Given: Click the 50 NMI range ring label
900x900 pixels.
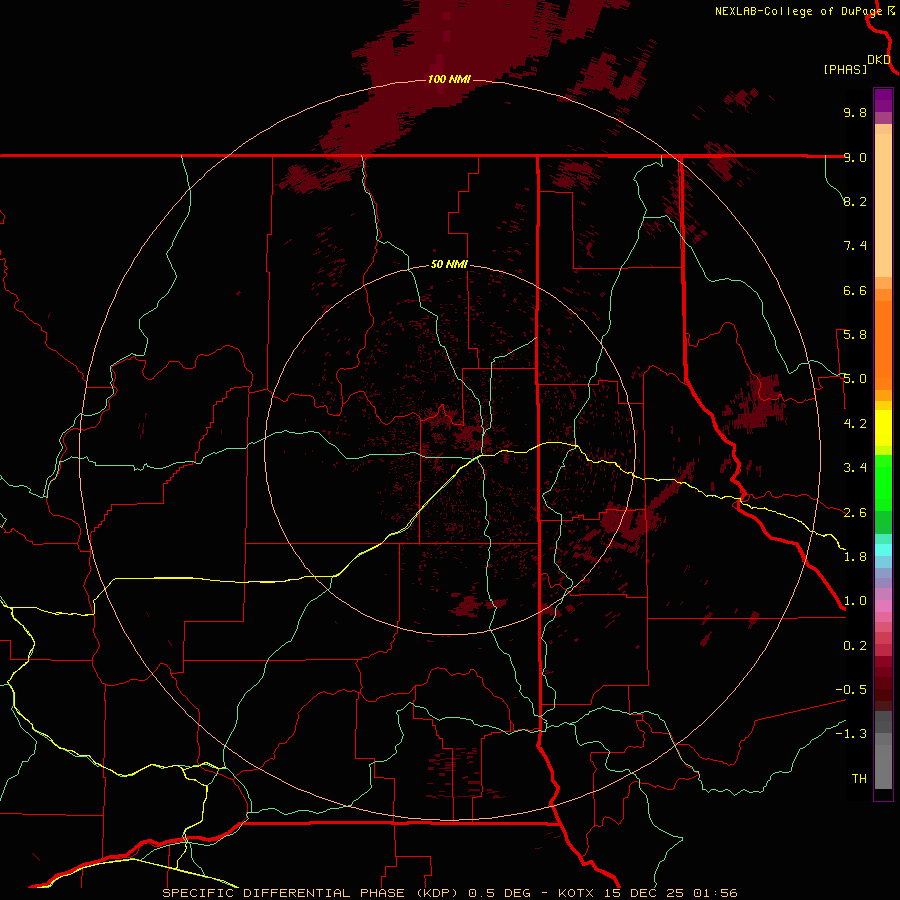Looking at the screenshot, I should click(x=449, y=264).
